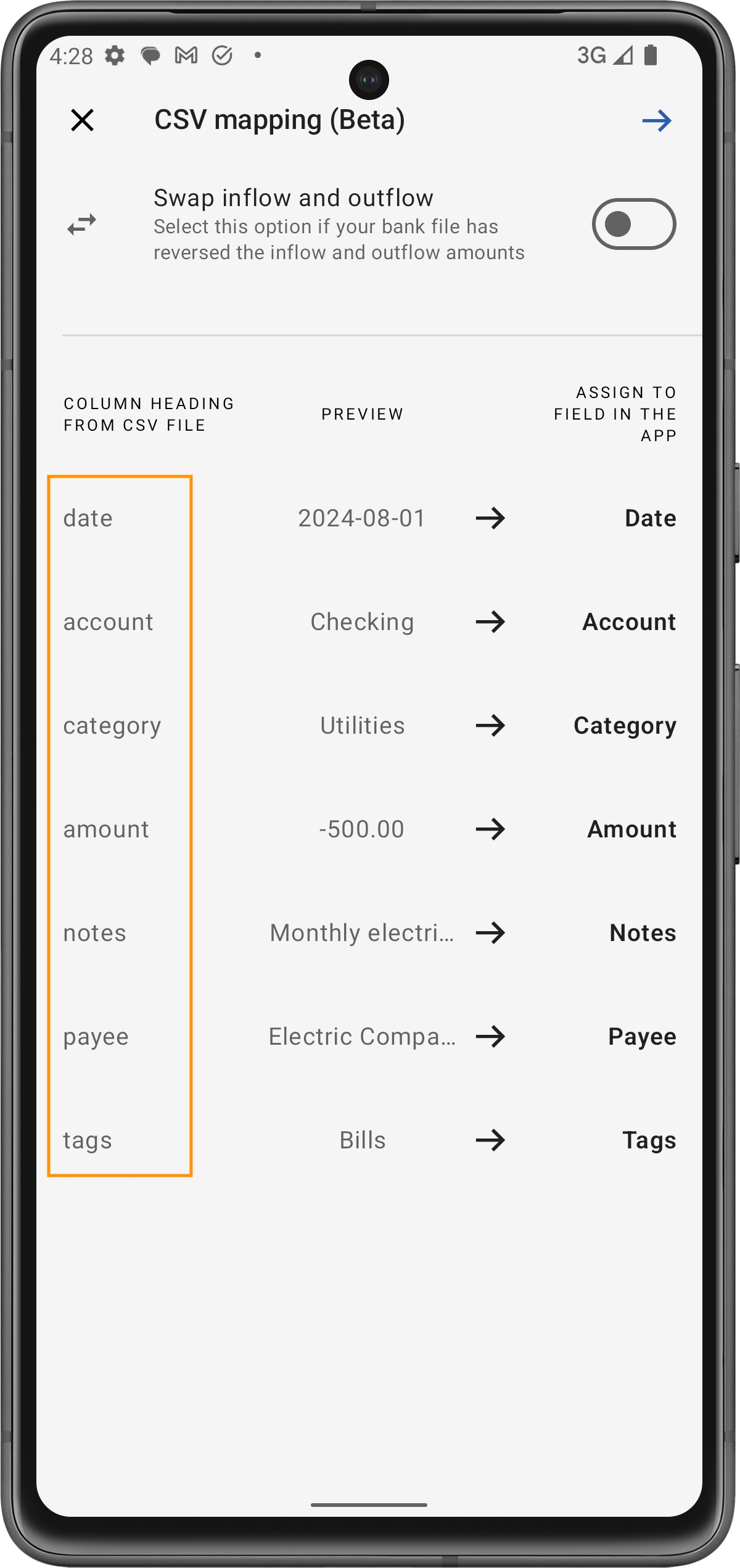This screenshot has width=740, height=1568.
Task: Select the 'tags' CSV column heading
Action: pyautogui.click(x=88, y=1140)
